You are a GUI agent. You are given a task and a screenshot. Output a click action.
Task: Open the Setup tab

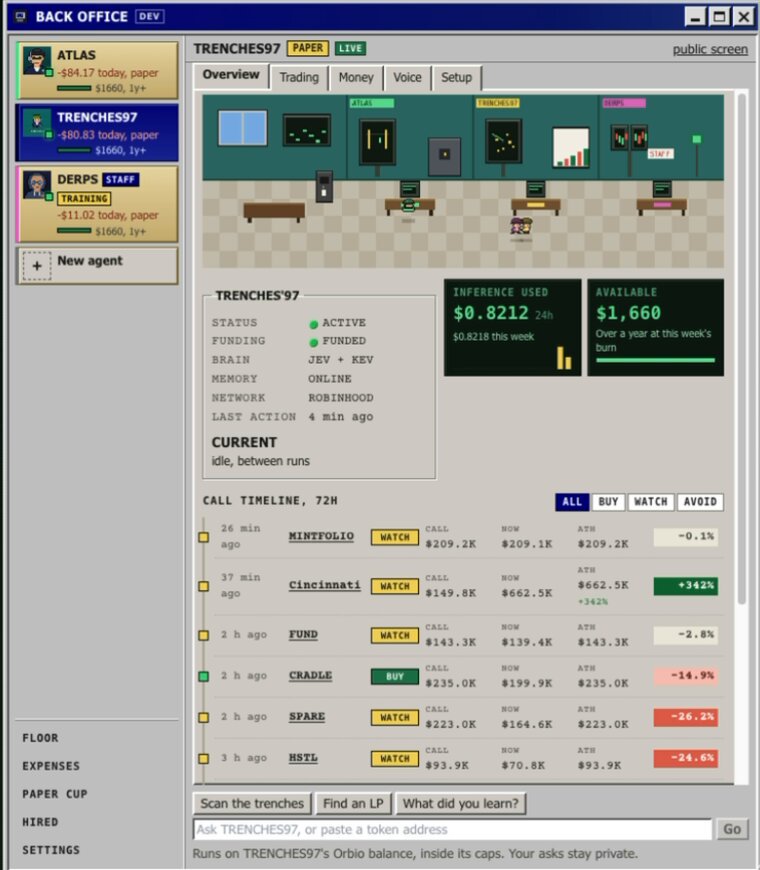click(x=456, y=78)
